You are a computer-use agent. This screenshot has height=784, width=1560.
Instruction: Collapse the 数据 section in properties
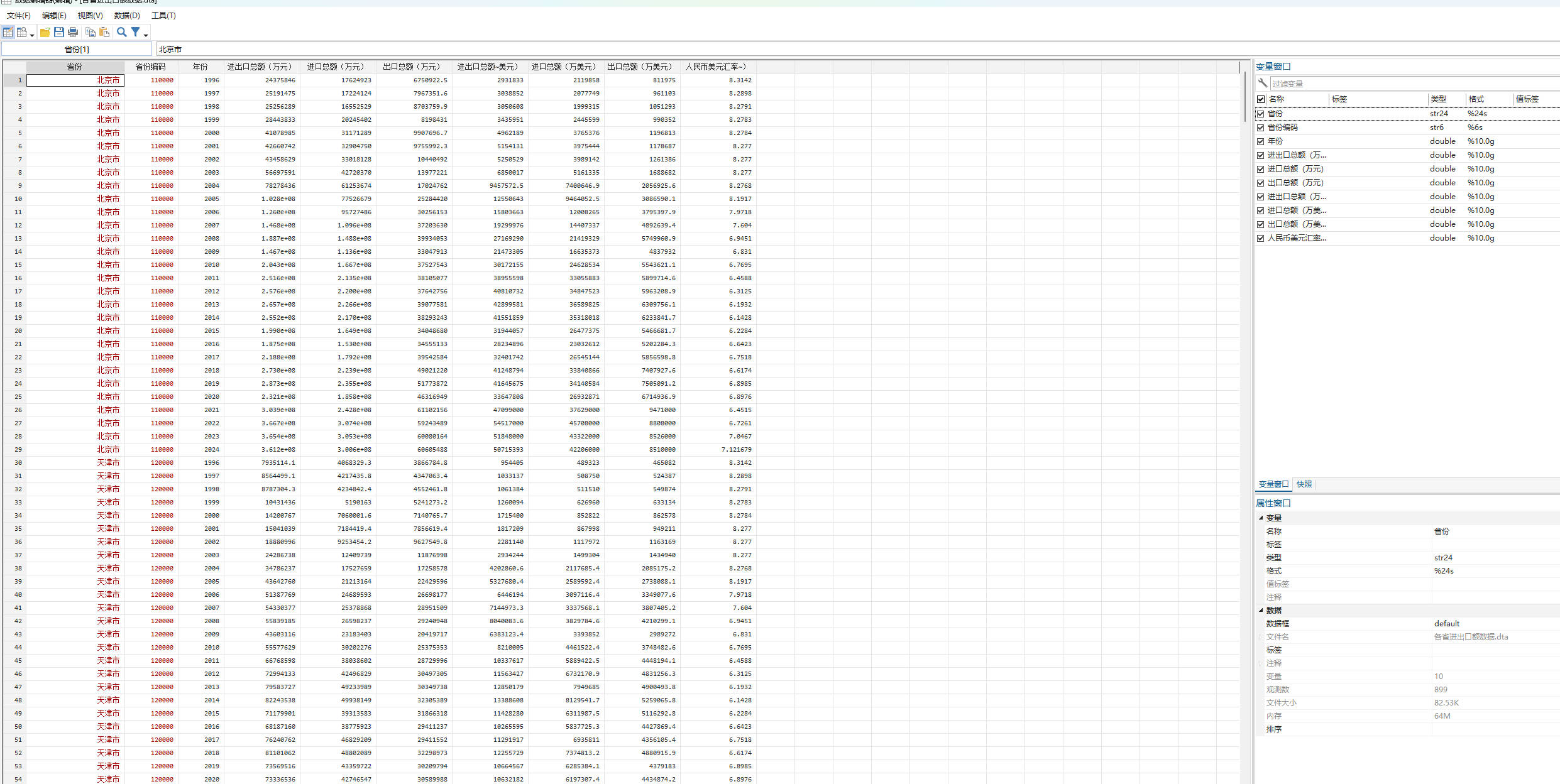[x=1261, y=611]
